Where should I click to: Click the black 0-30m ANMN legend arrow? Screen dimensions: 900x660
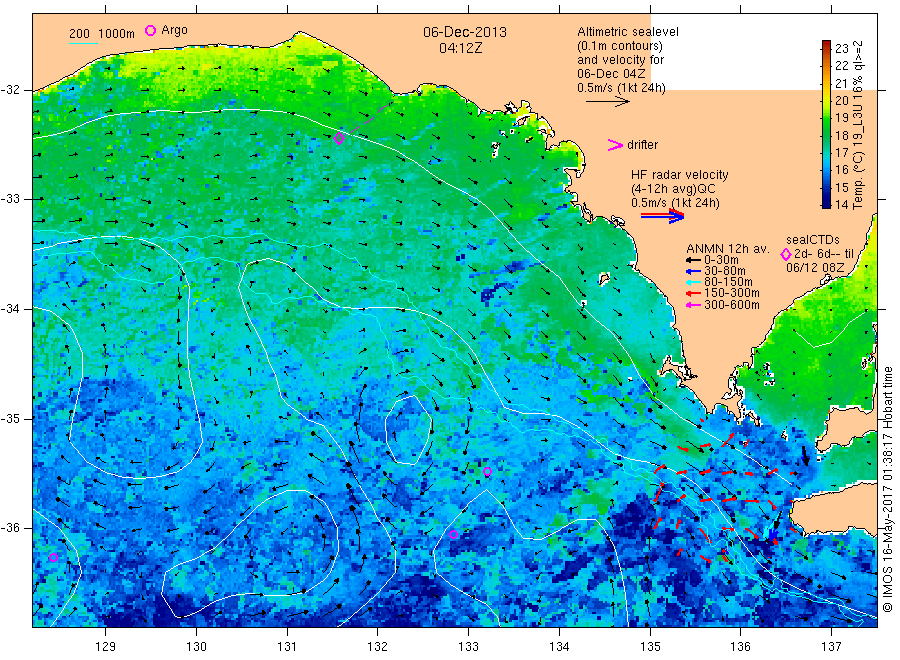694,260
